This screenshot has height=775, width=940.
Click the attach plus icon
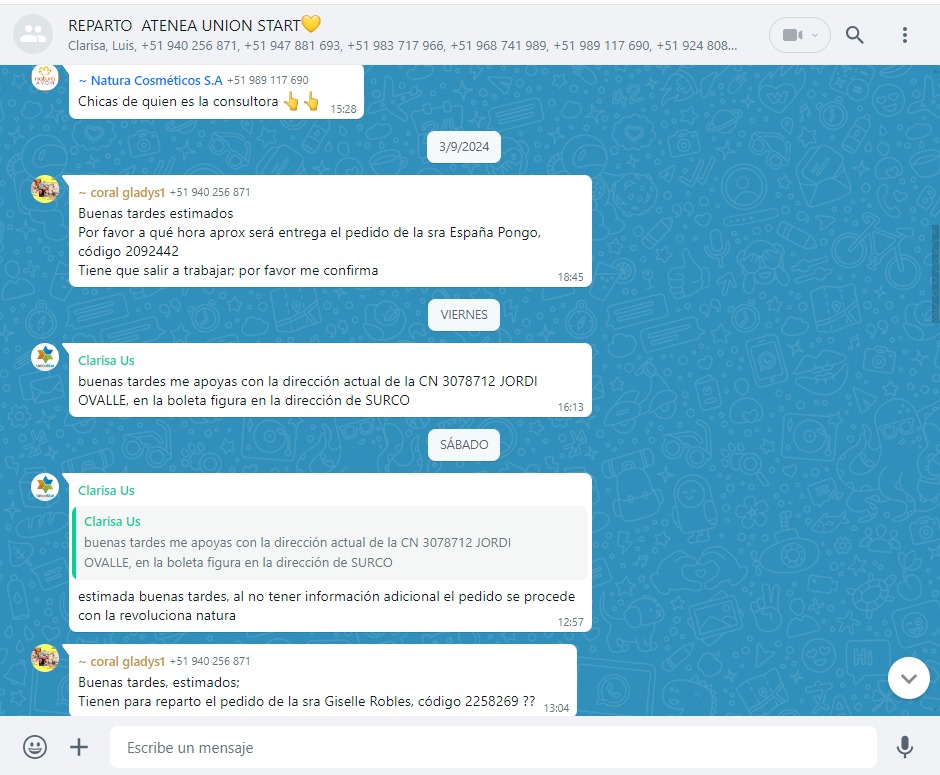pos(79,747)
